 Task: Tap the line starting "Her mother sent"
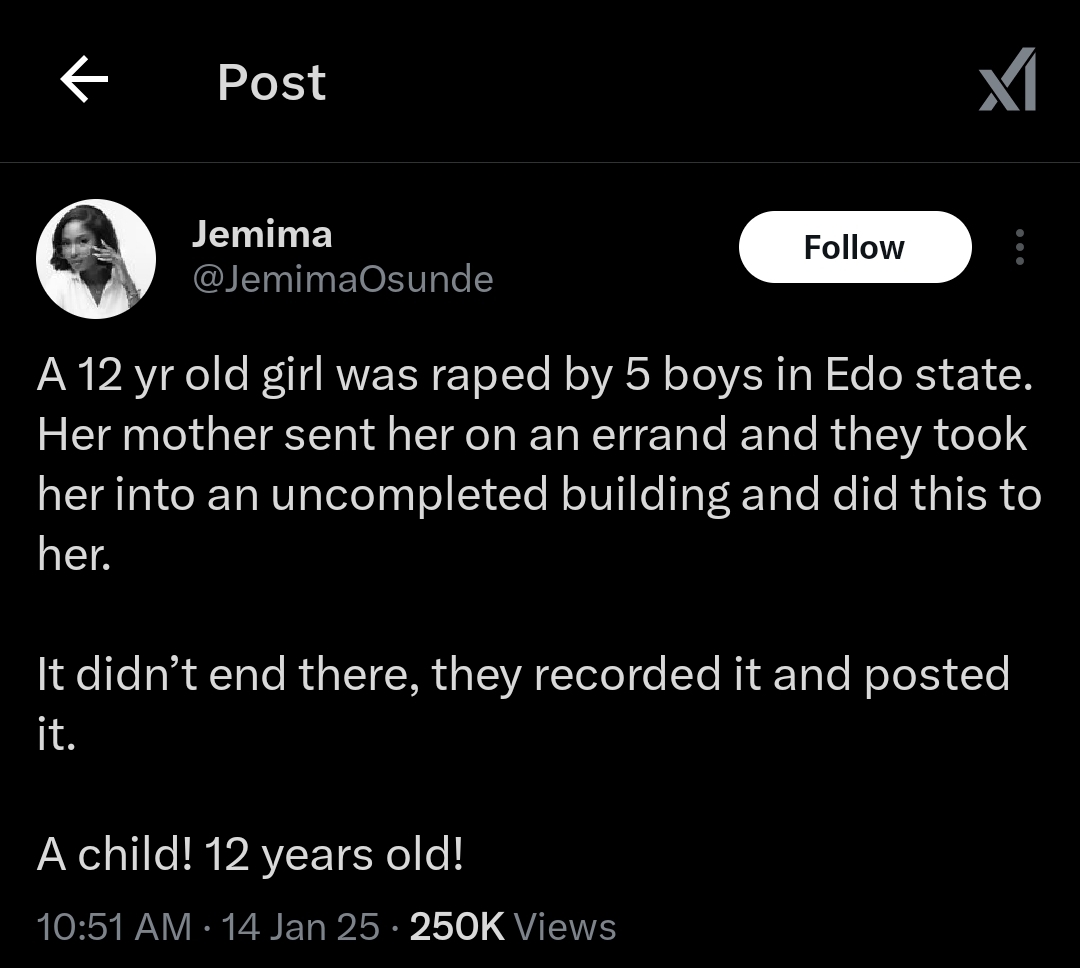(x=532, y=435)
